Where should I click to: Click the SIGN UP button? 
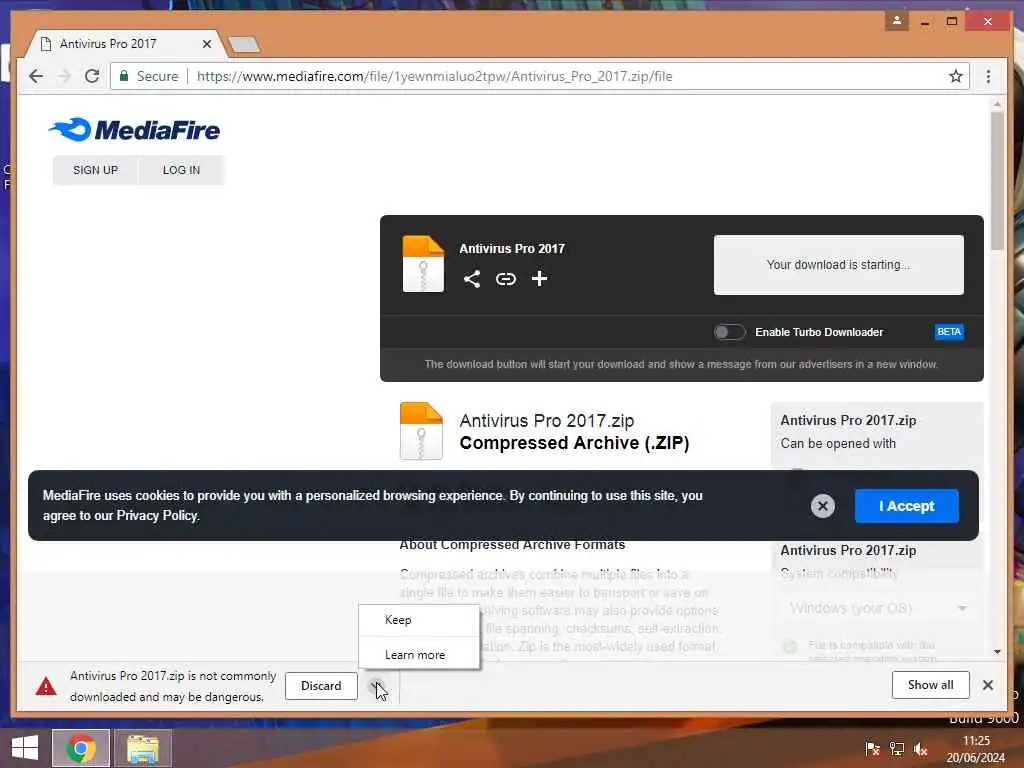click(x=95, y=170)
